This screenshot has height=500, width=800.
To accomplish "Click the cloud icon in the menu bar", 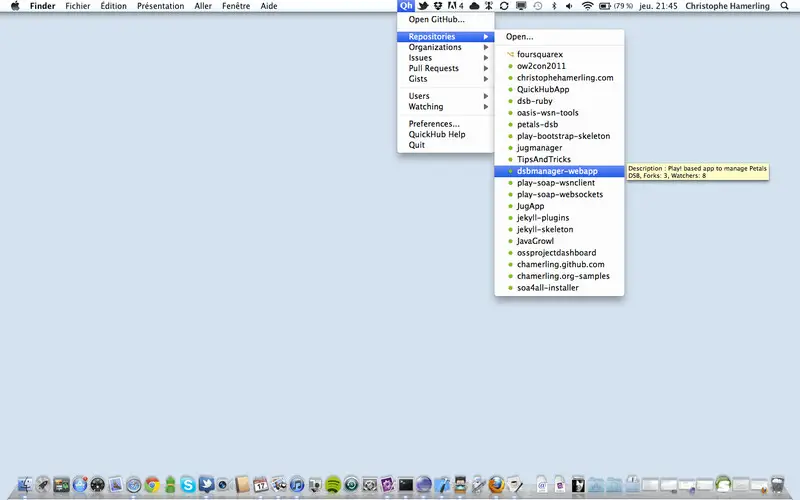I will pyautogui.click(x=474, y=6).
